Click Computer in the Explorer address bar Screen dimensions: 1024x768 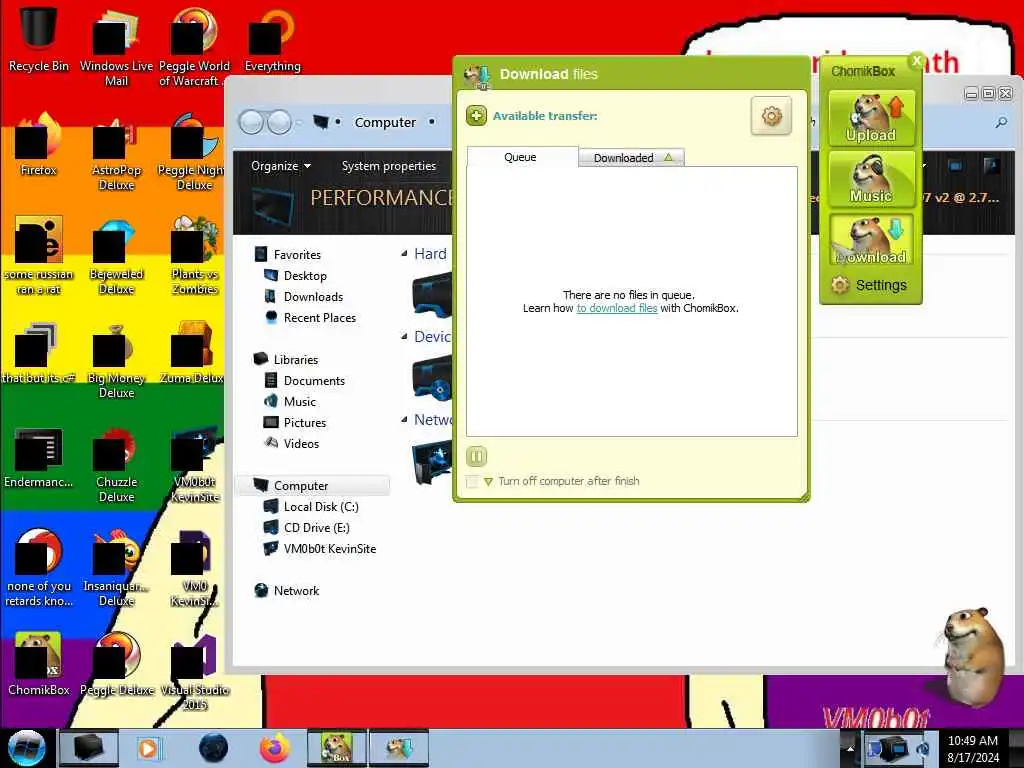tap(385, 122)
